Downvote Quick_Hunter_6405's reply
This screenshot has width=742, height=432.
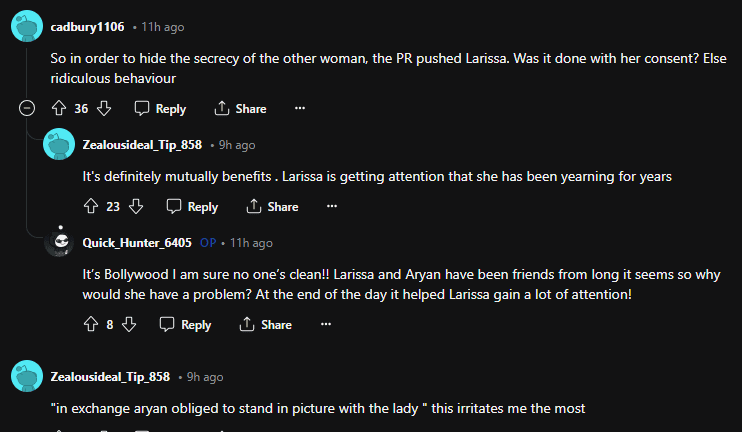coord(129,324)
